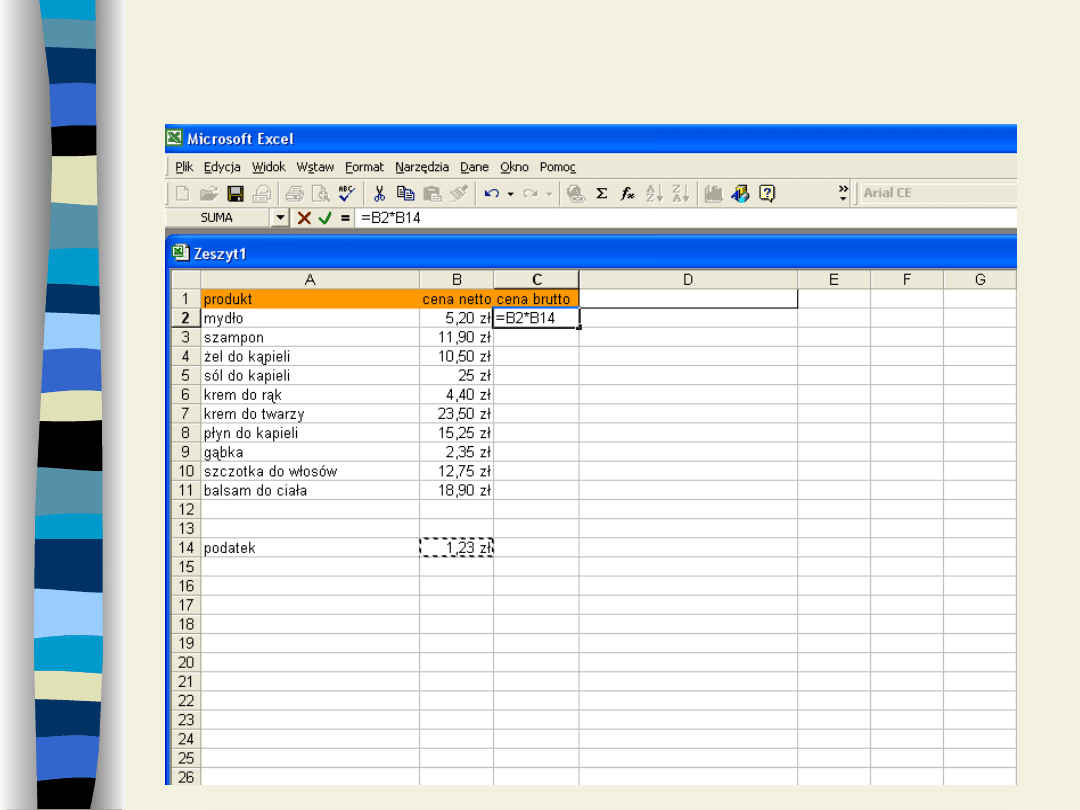1080x810 pixels.
Task: Confirm formula with green checkmark
Action: click(325, 218)
